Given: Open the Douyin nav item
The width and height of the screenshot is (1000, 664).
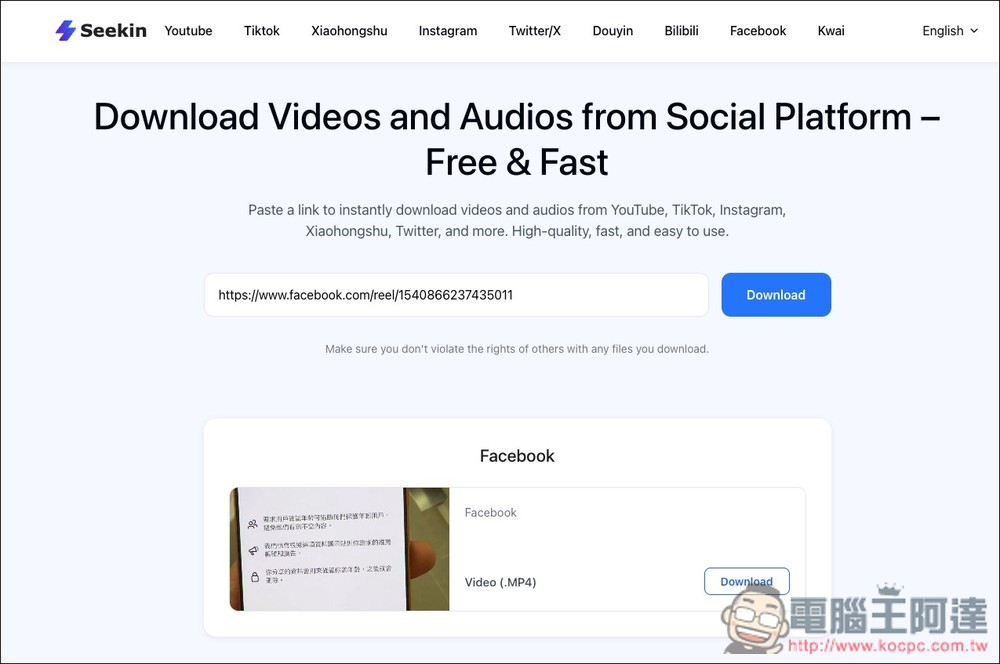Looking at the screenshot, I should [x=612, y=31].
